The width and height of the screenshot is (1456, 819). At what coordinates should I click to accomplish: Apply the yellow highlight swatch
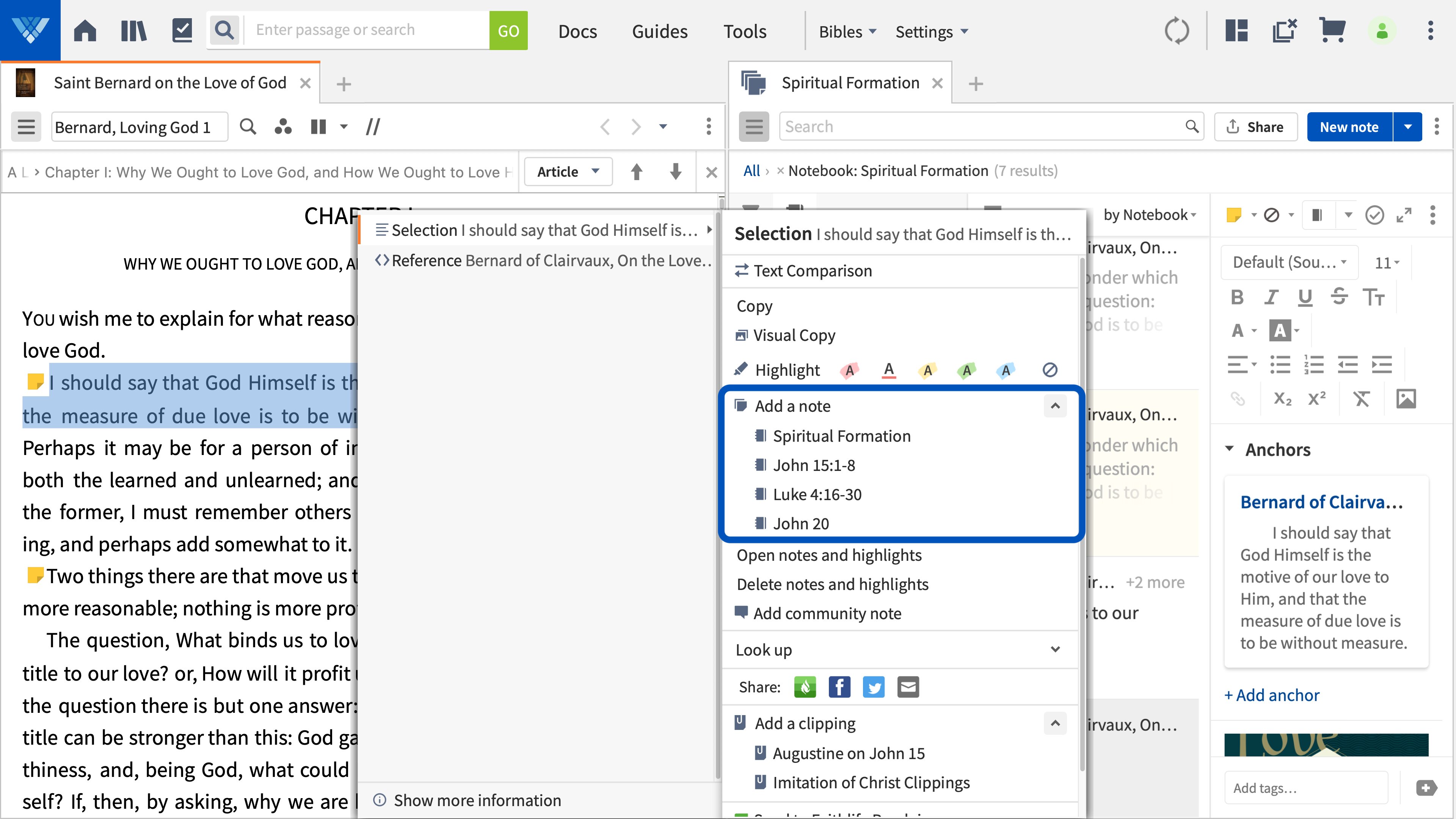coord(927,370)
